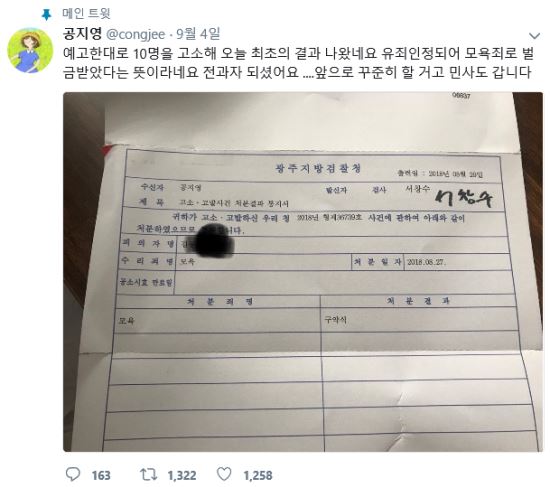
Task: Click the pinned tweet pushpin icon
Action: [46, 14]
